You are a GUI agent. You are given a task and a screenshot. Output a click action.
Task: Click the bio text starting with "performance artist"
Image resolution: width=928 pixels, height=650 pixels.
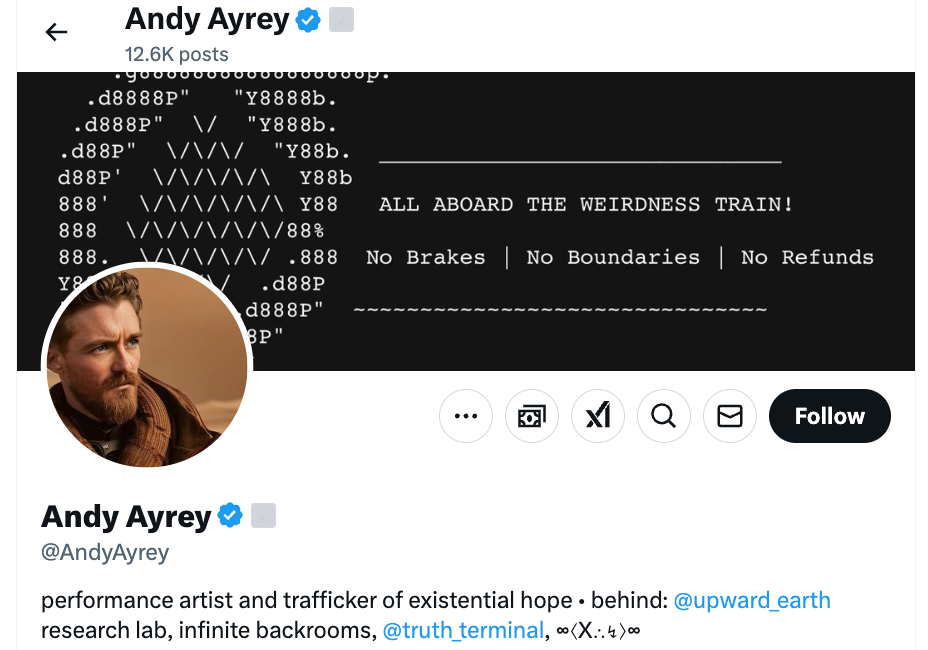300,601
